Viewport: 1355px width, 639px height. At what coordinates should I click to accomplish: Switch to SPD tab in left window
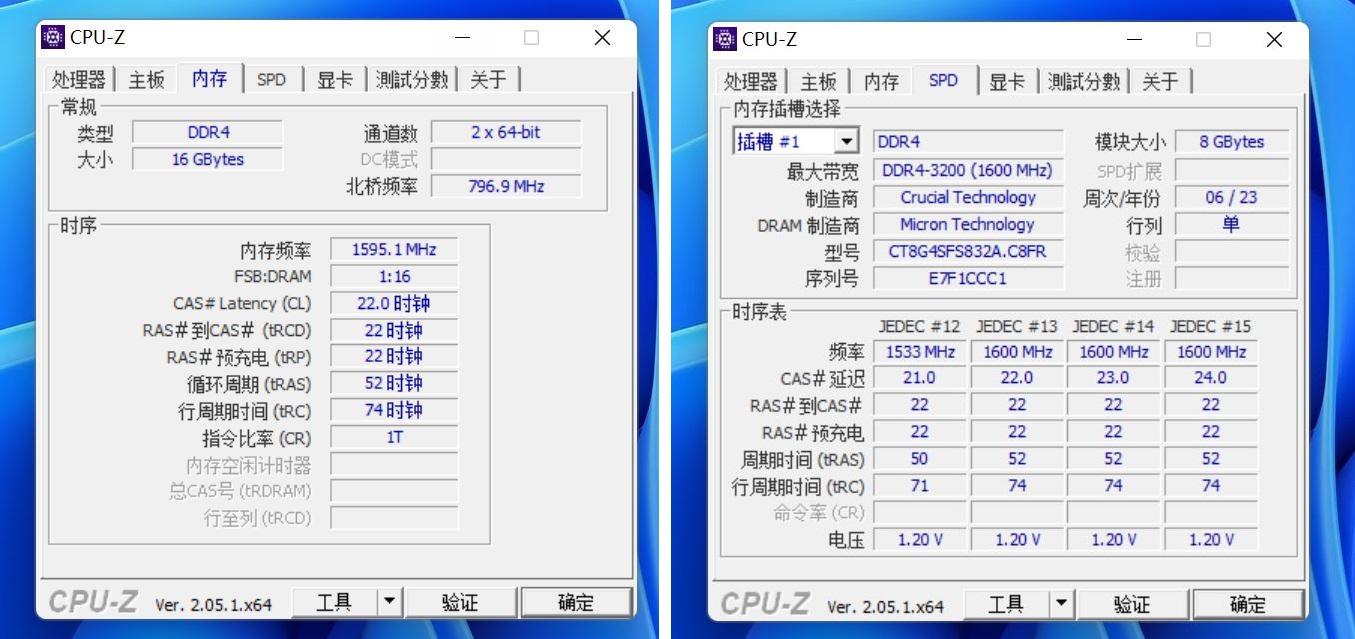click(271, 80)
